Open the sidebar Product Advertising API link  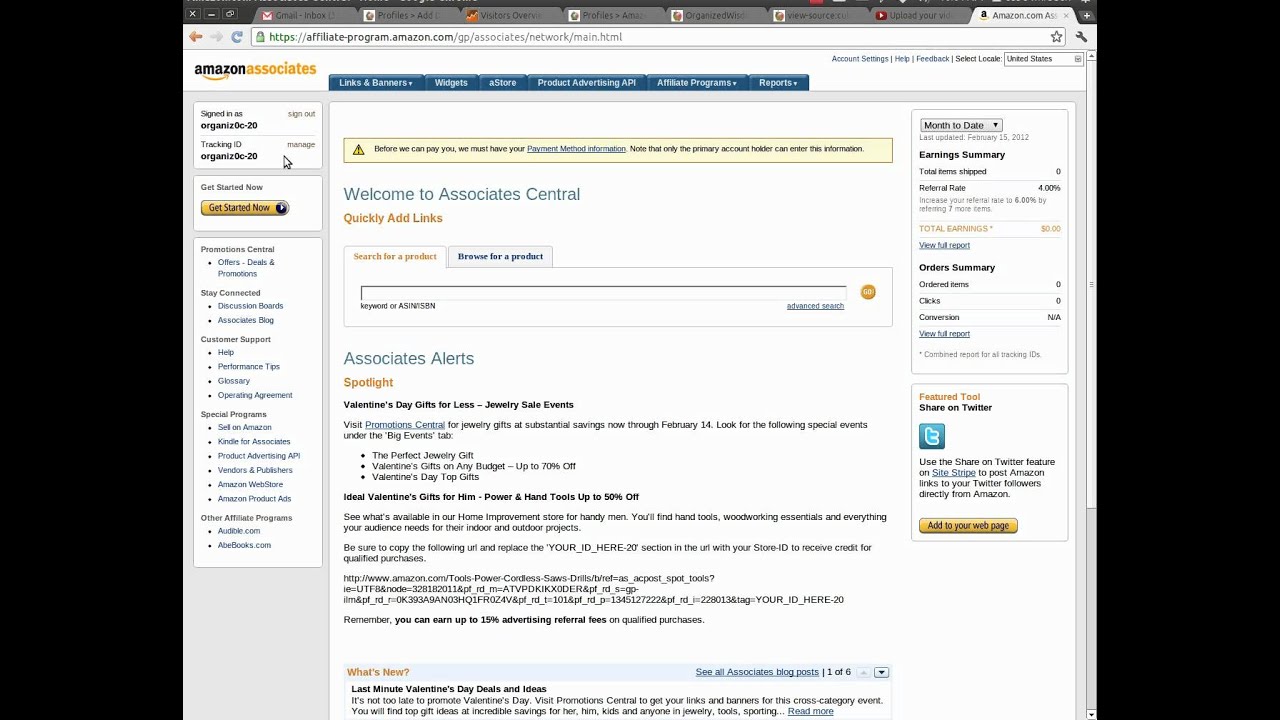[259, 456]
